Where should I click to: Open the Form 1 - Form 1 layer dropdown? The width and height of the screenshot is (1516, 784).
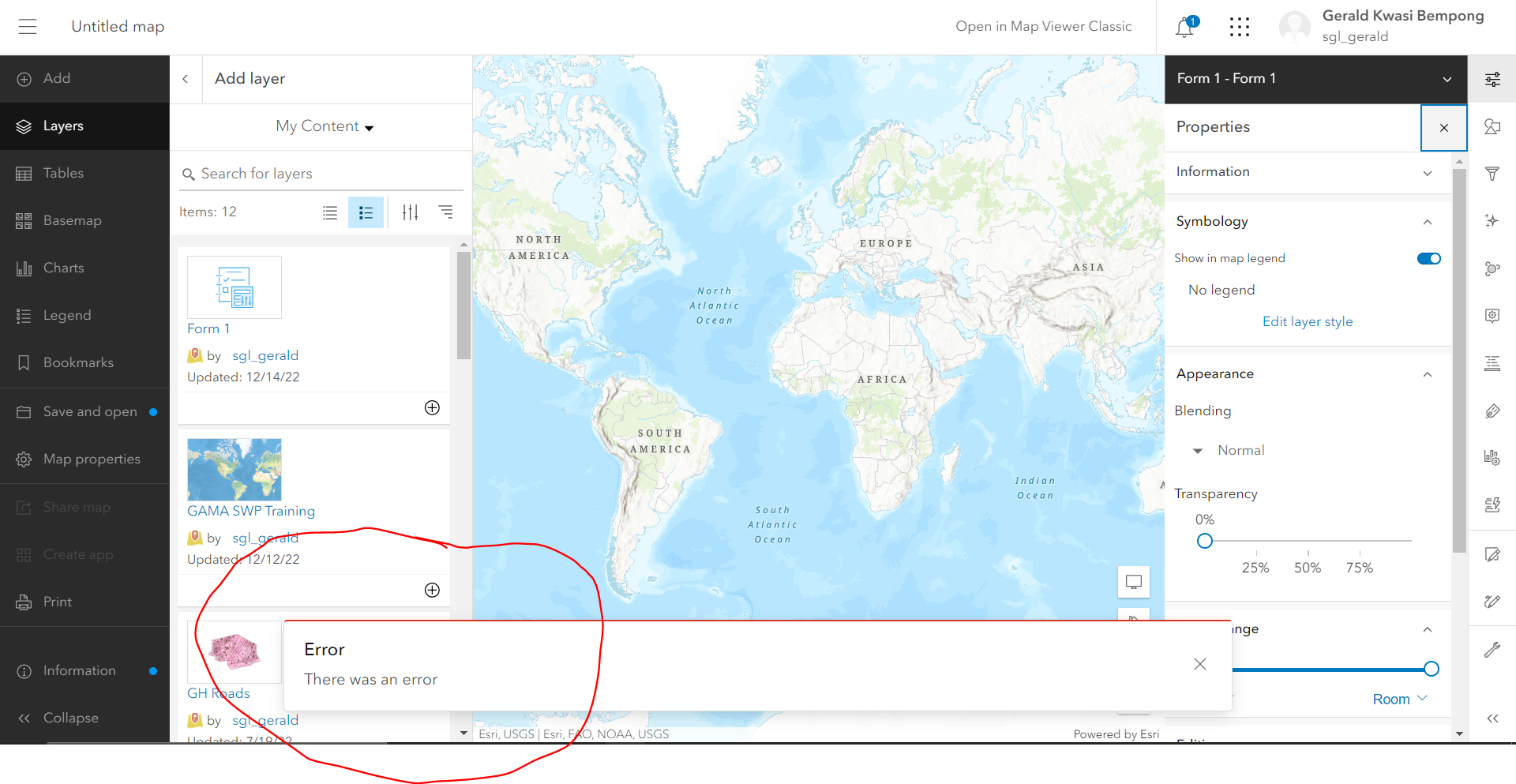click(x=1315, y=79)
